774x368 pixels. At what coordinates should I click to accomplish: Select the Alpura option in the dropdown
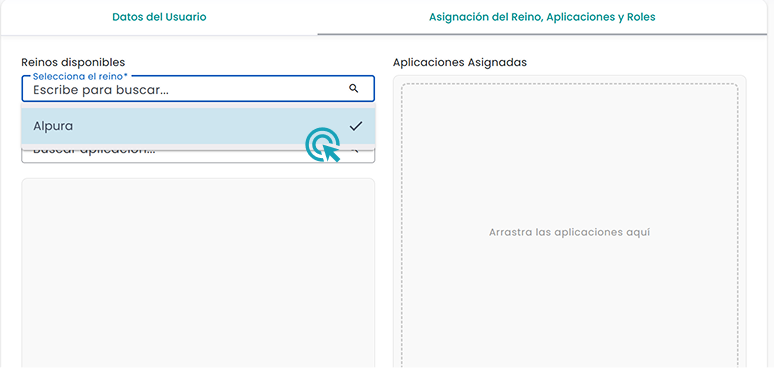click(x=198, y=126)
